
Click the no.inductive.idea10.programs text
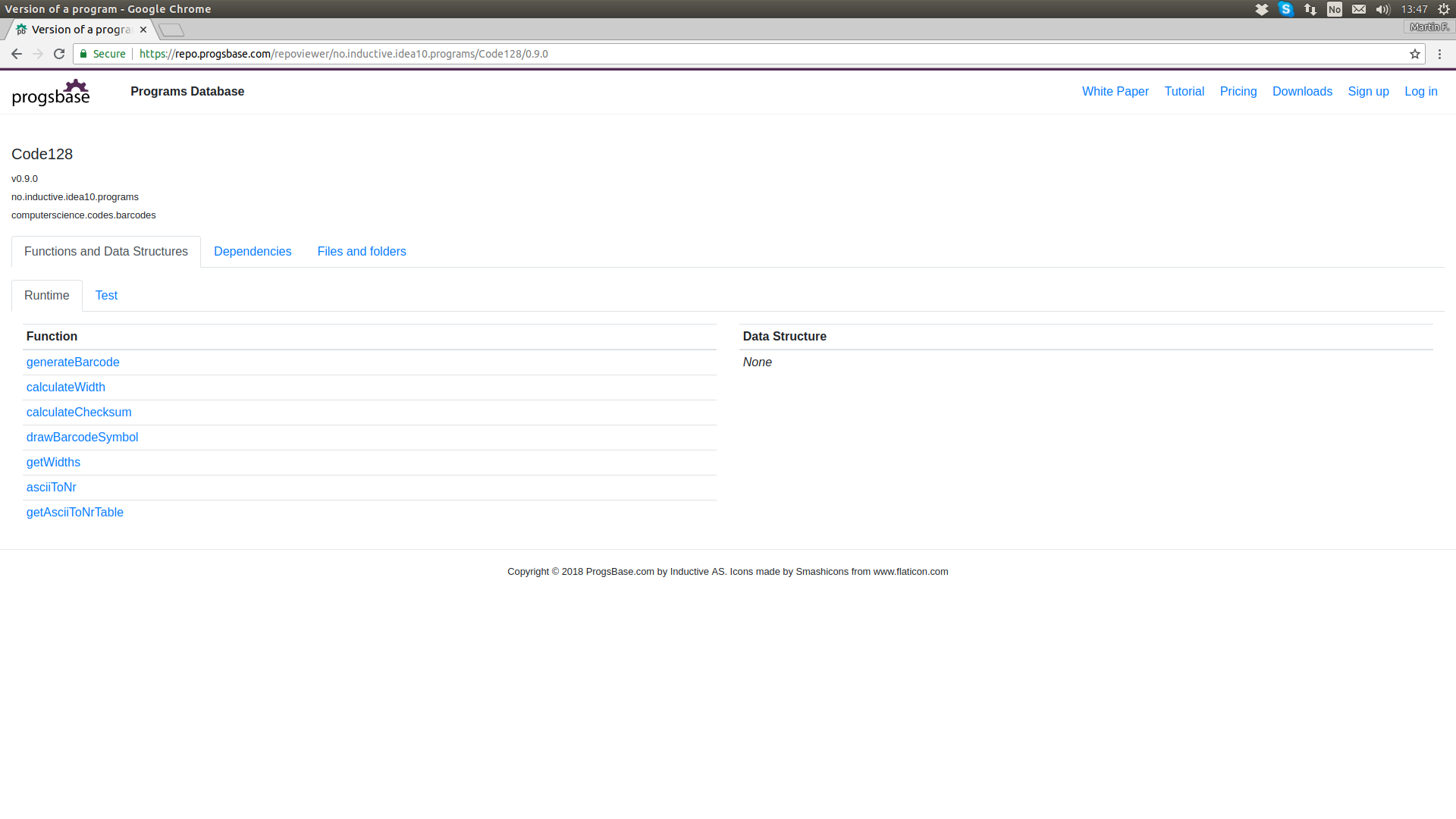point(75,197)
